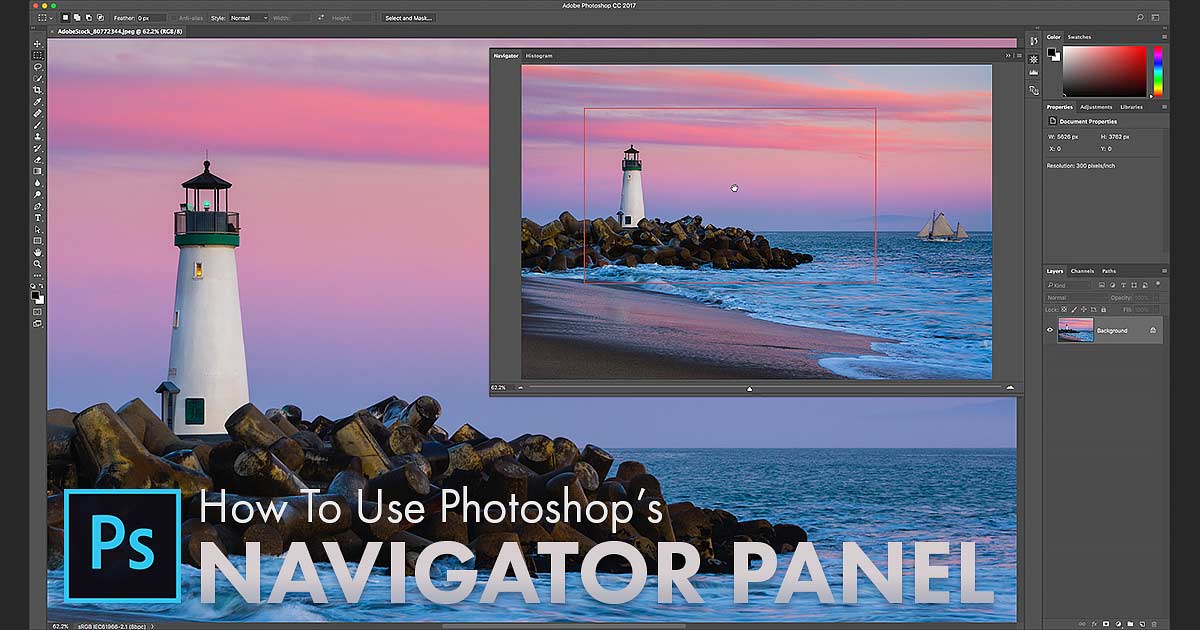
Task: Click the zoom out mountains icon in Navigator
Action: pos(520,387)
